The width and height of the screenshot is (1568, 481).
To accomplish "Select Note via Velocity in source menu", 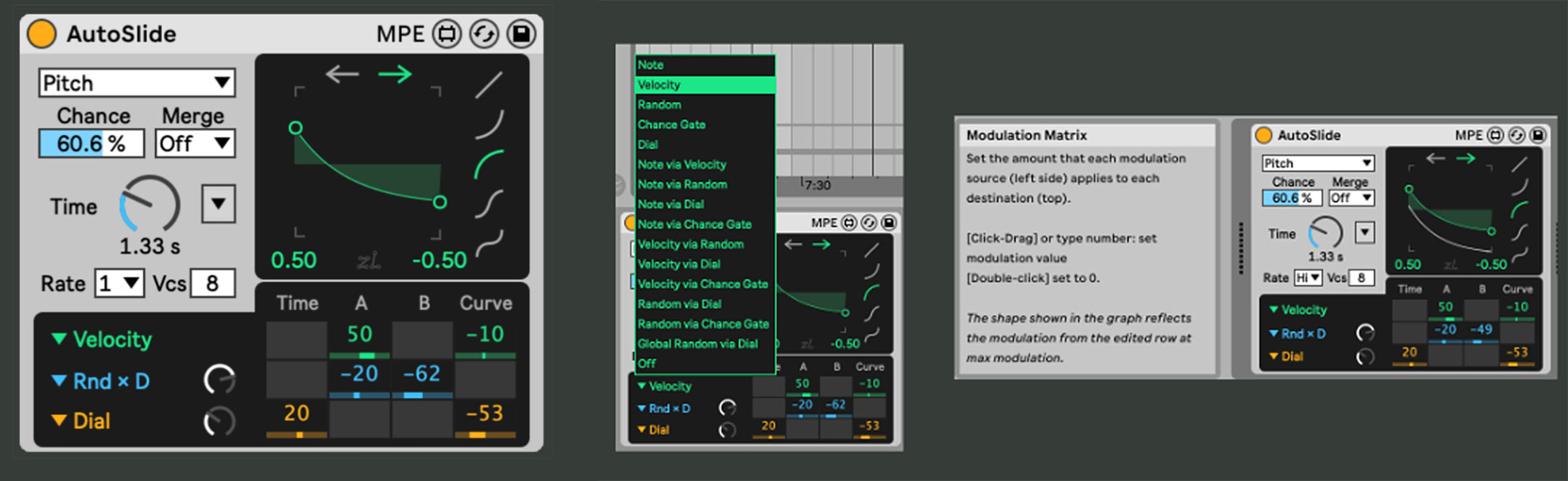I will click(706, 165).
